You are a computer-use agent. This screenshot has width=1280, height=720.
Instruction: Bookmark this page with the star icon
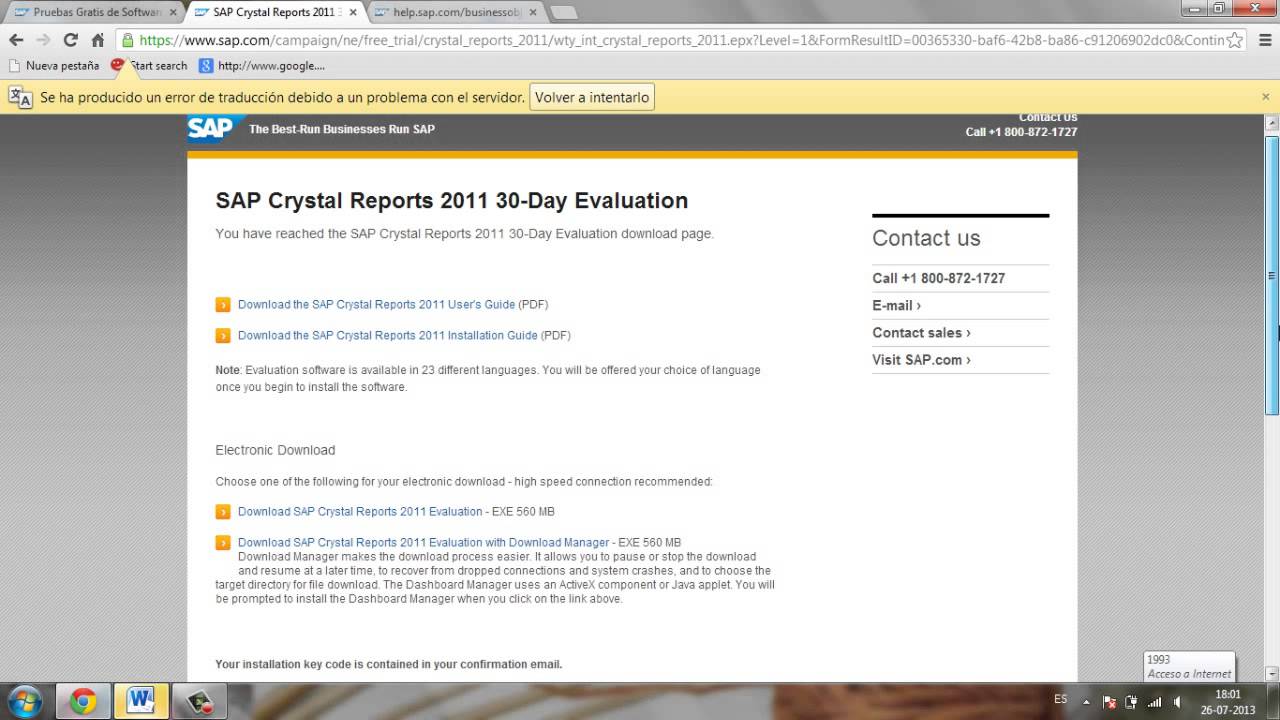1235,40
